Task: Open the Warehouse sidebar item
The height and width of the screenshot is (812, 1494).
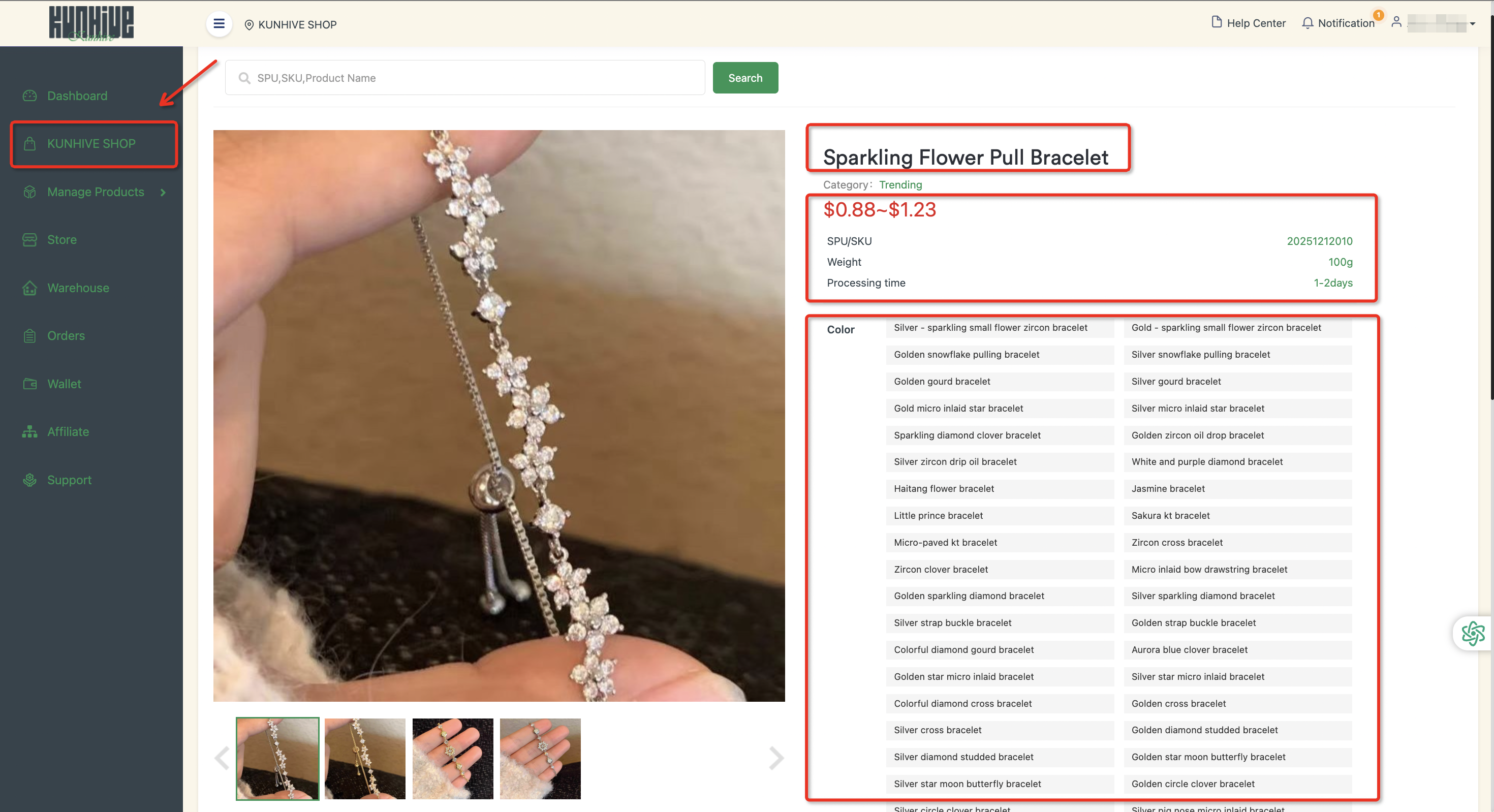Action: (x=78, y=288)
